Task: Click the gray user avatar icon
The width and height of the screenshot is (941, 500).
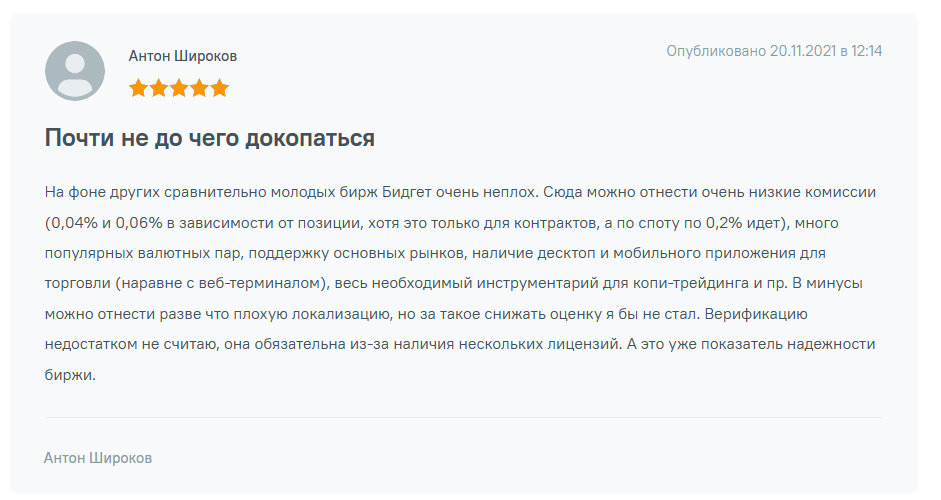Action: [75, 70]
